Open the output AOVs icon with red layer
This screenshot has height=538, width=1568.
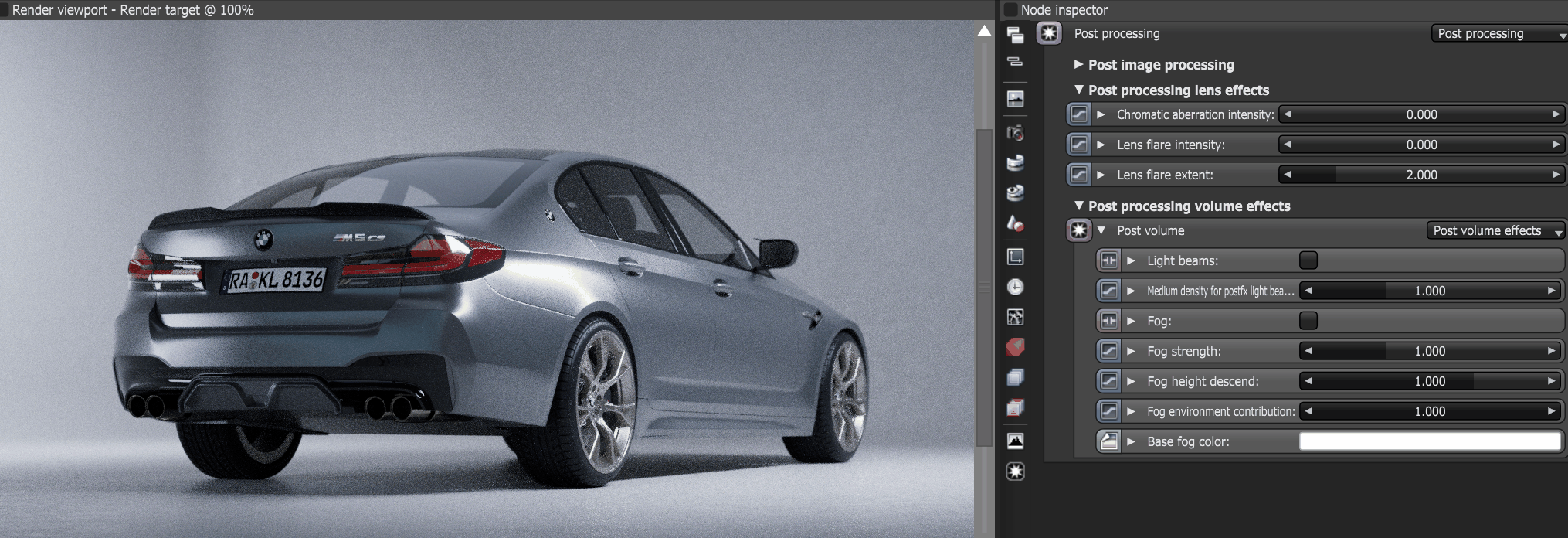[1015, 407]
